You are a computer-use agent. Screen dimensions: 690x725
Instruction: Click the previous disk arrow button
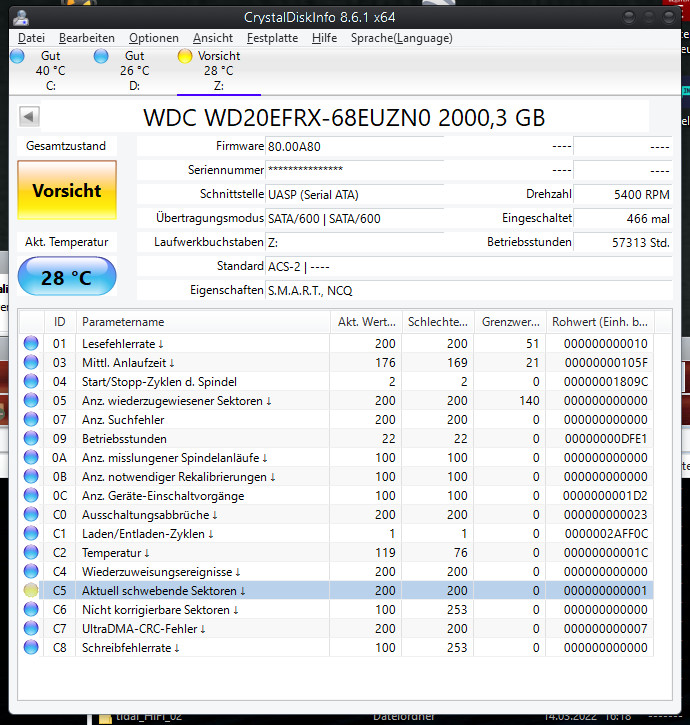(x=29, y=117)
